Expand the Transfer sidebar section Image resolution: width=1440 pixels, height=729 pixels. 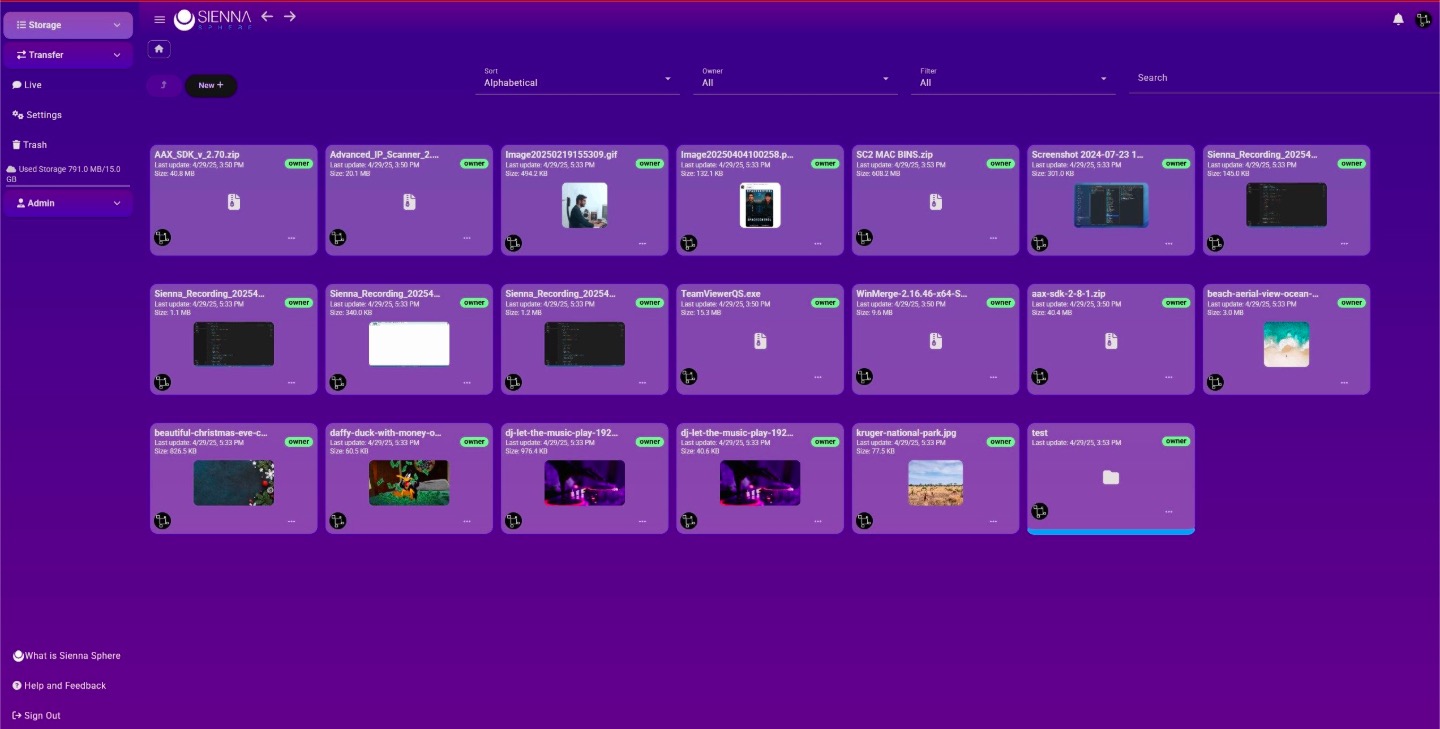point(68,55)
